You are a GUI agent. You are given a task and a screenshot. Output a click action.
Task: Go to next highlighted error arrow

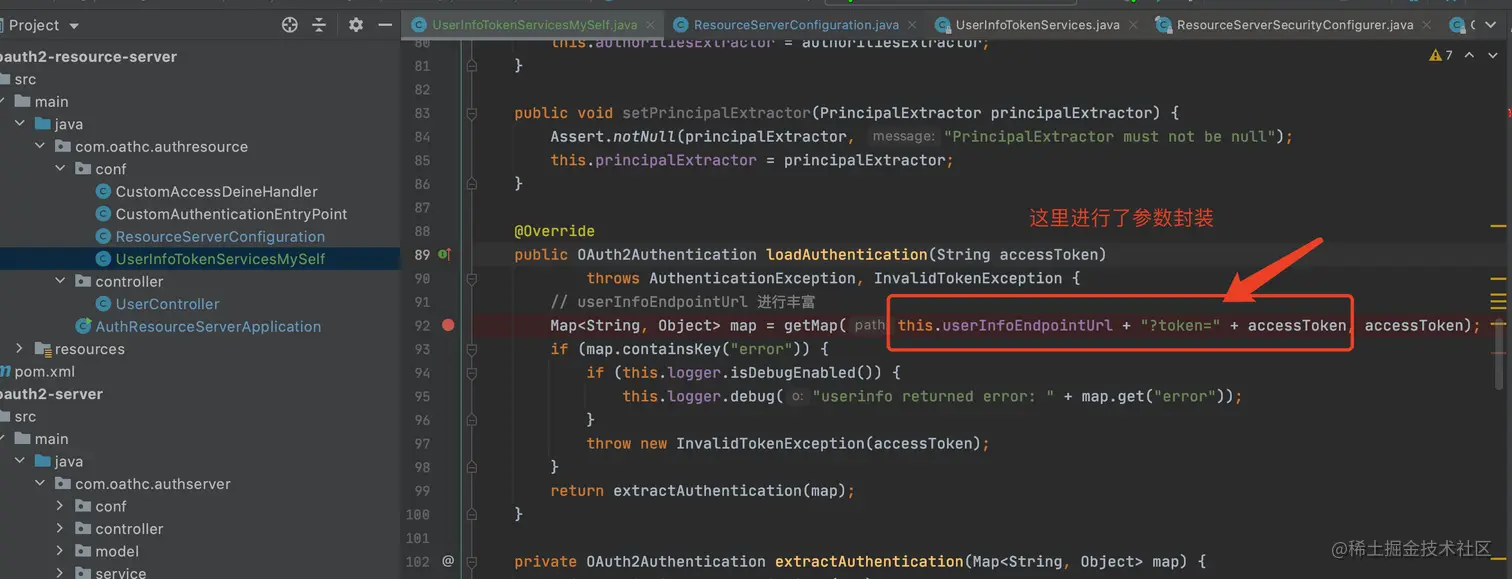click(1492, 55)
